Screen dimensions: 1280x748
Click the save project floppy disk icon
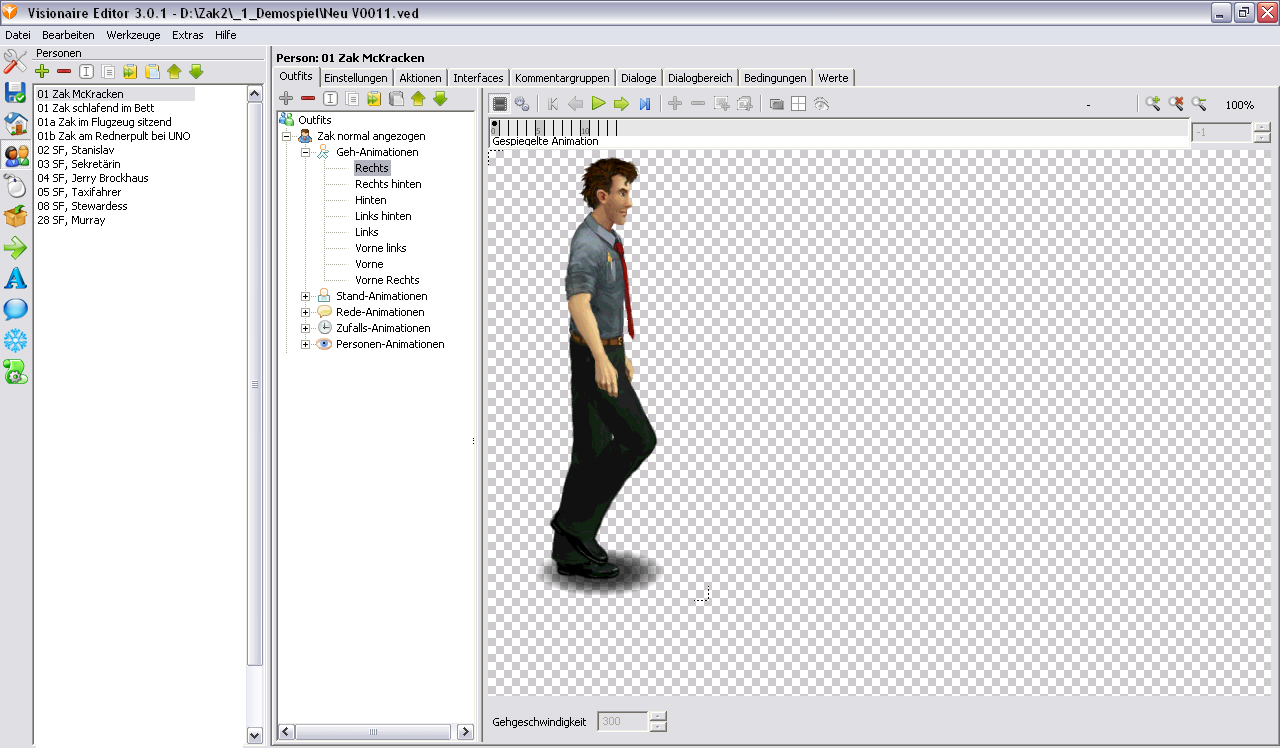[15, 93]
